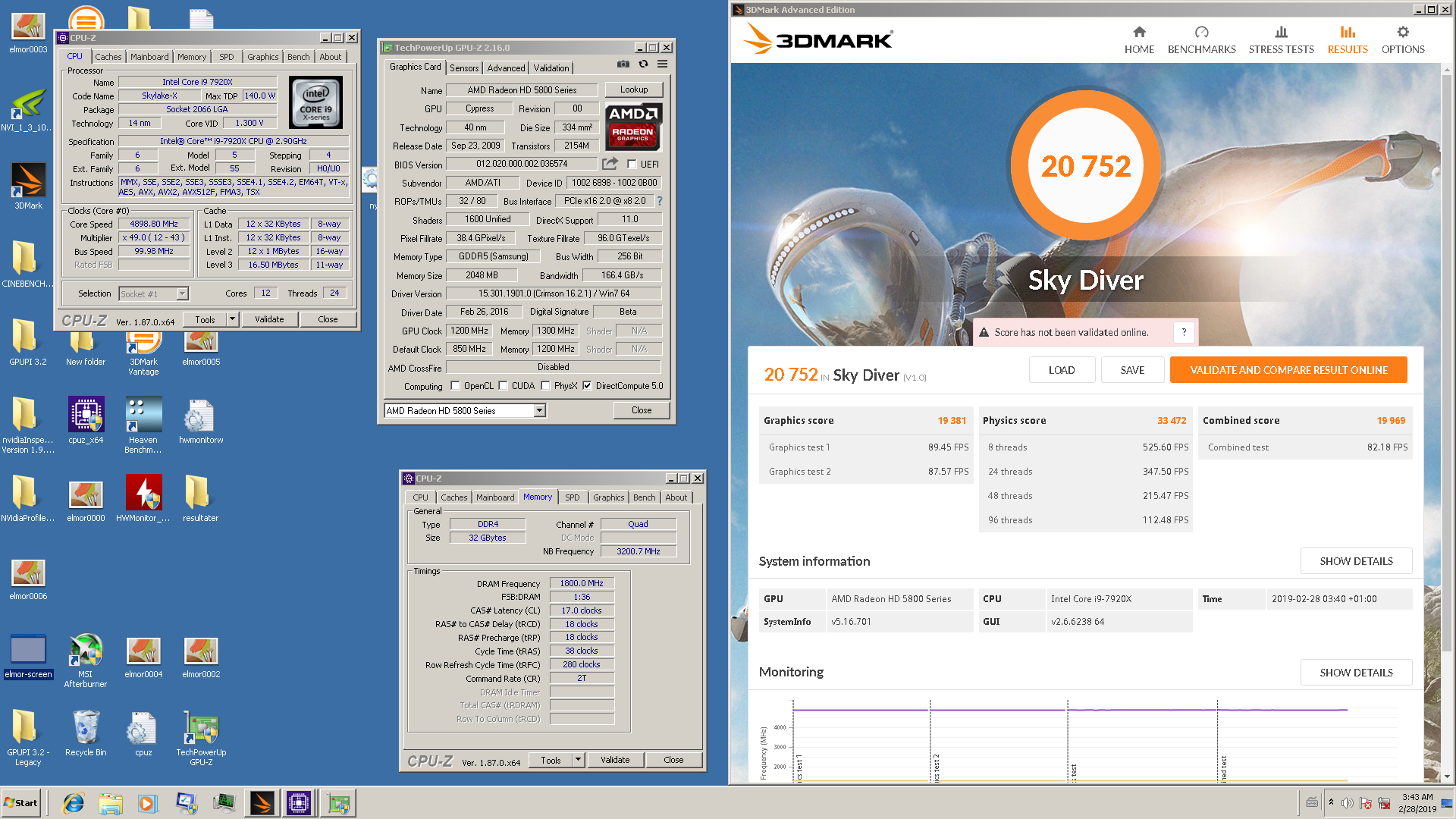
Task: Open the cpuz_x64 desktop icon
Action: tap(86, 421)
